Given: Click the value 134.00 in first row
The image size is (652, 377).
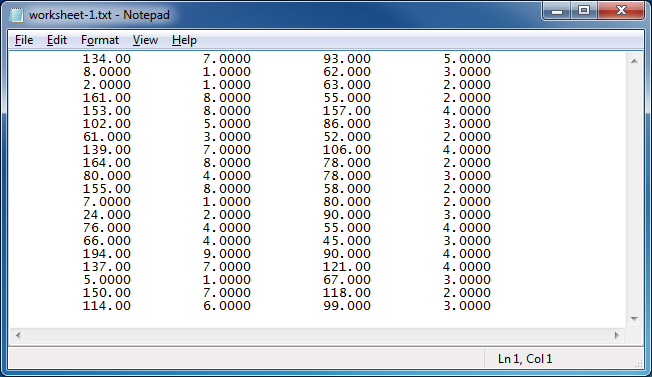Looking at the screenshot, I should (x=107, y=59).
